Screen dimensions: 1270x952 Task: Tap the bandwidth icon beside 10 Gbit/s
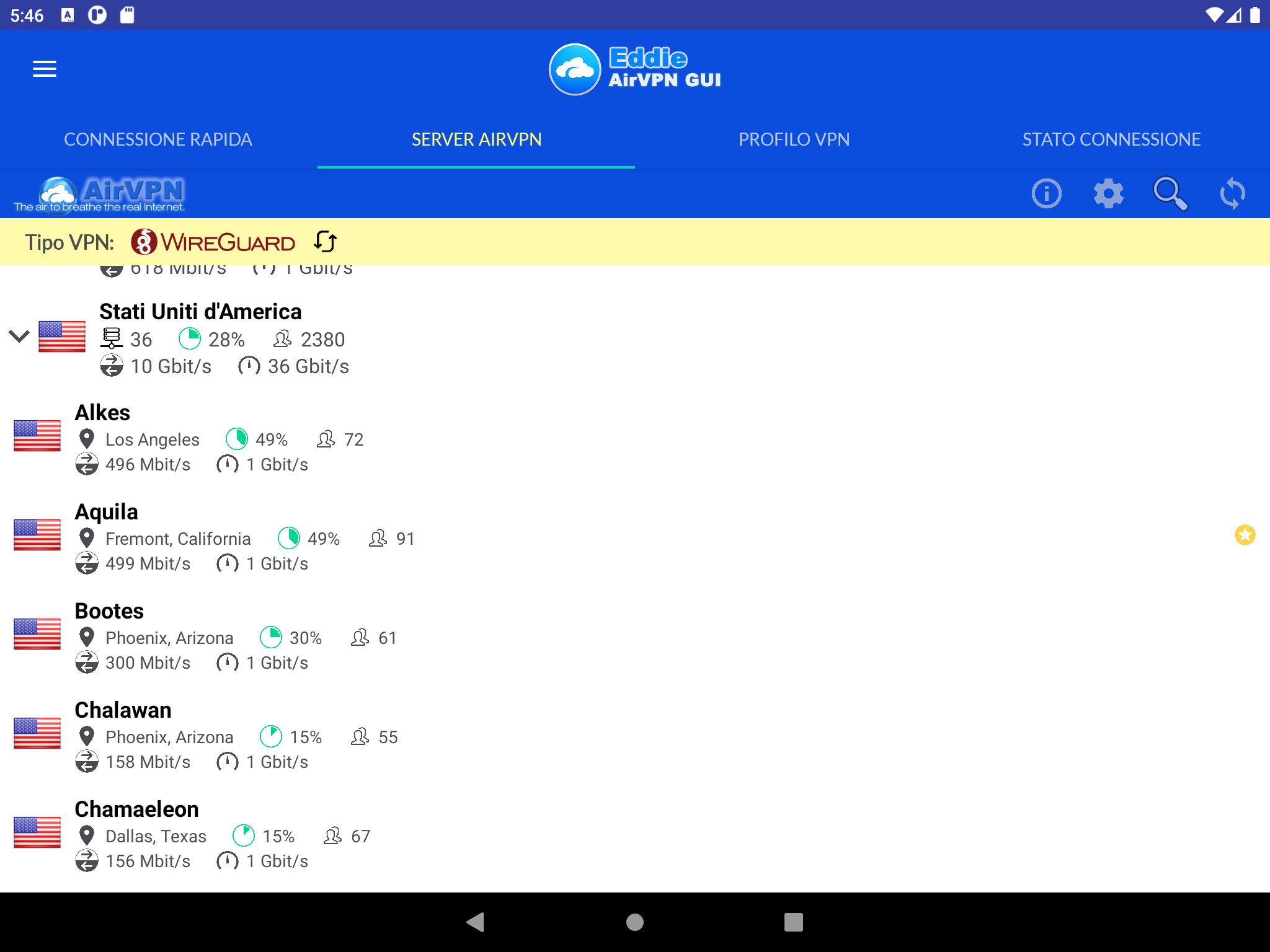click(x=112, y=366)
